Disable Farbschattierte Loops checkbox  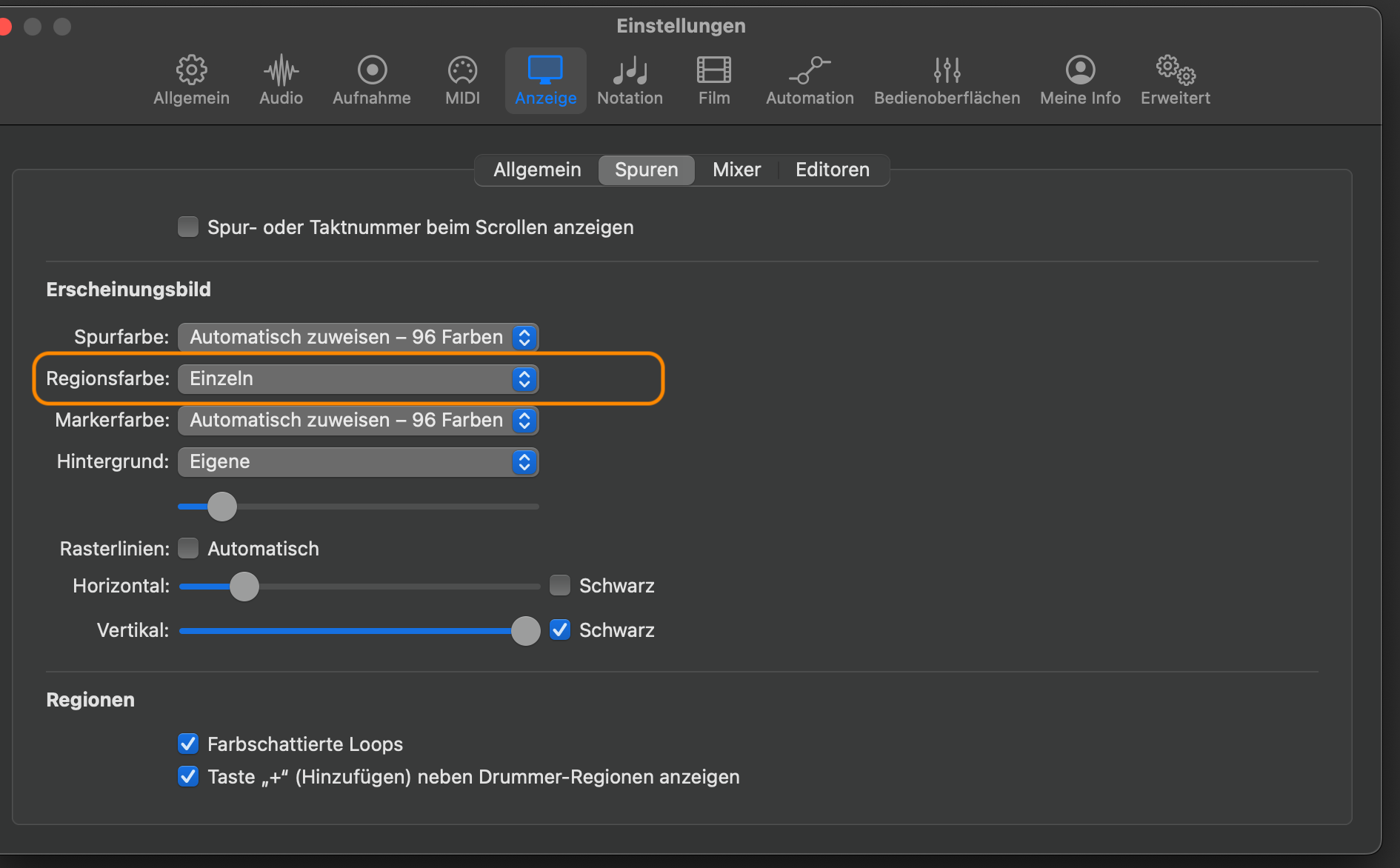188,744
